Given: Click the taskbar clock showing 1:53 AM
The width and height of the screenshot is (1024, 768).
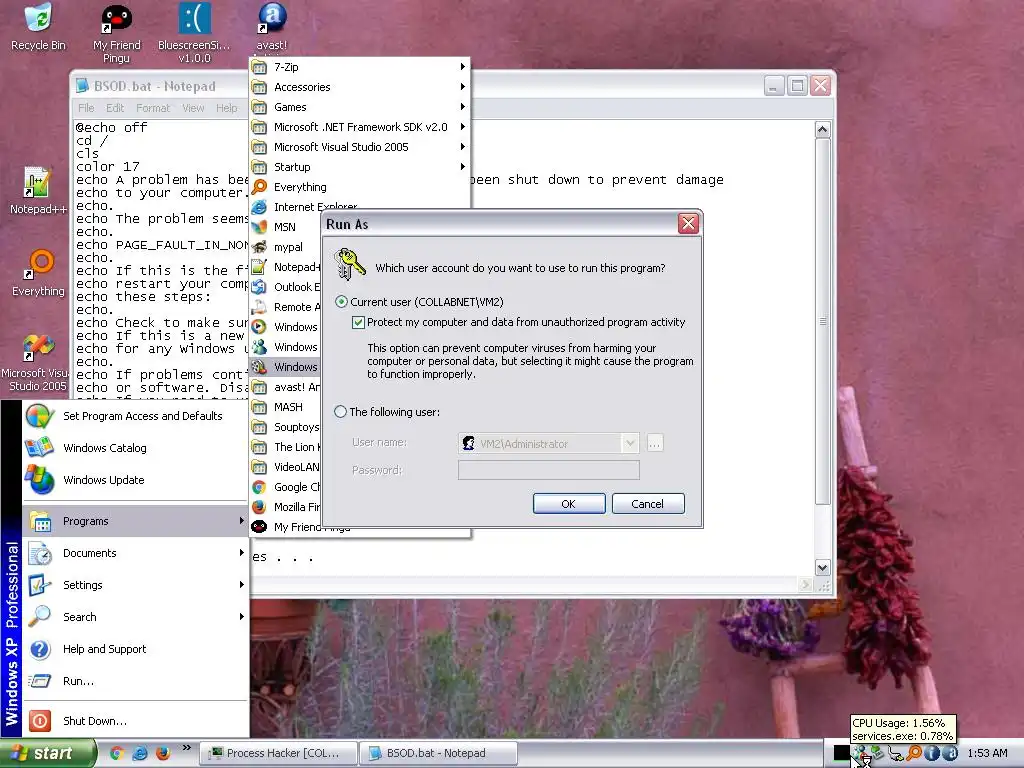Looking at the screenshot, I should tap(987, 753).
